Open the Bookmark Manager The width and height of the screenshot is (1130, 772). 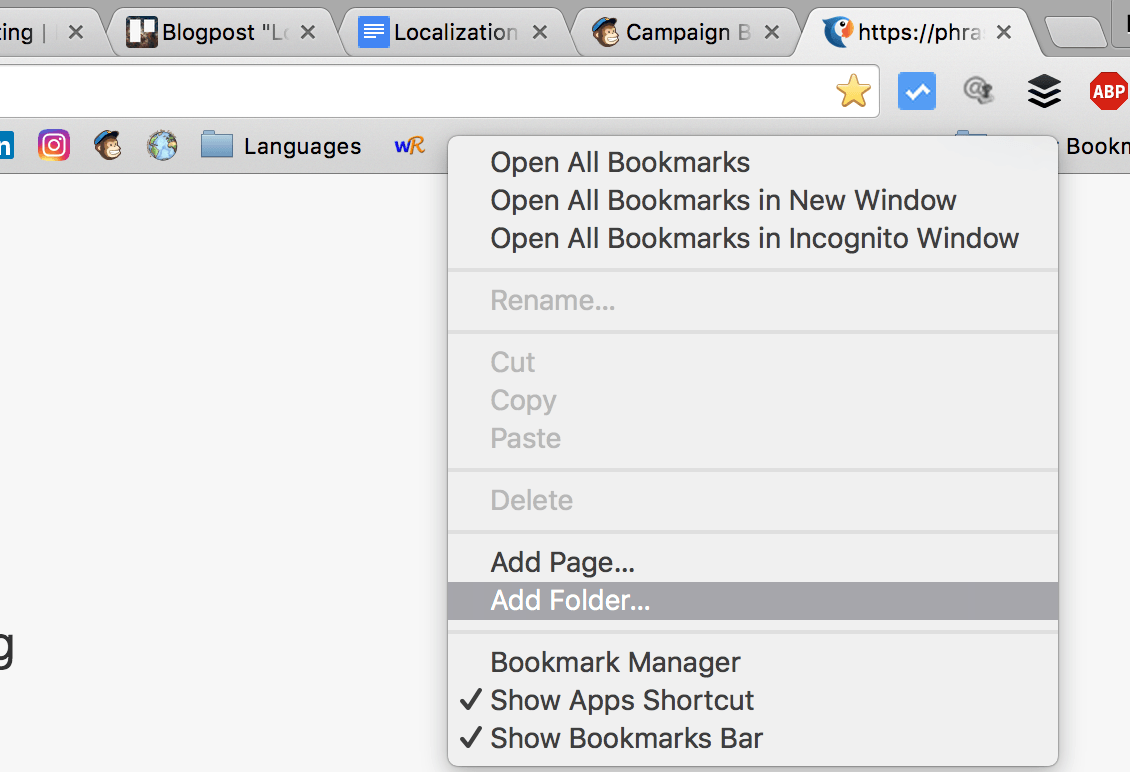point(615,662)
